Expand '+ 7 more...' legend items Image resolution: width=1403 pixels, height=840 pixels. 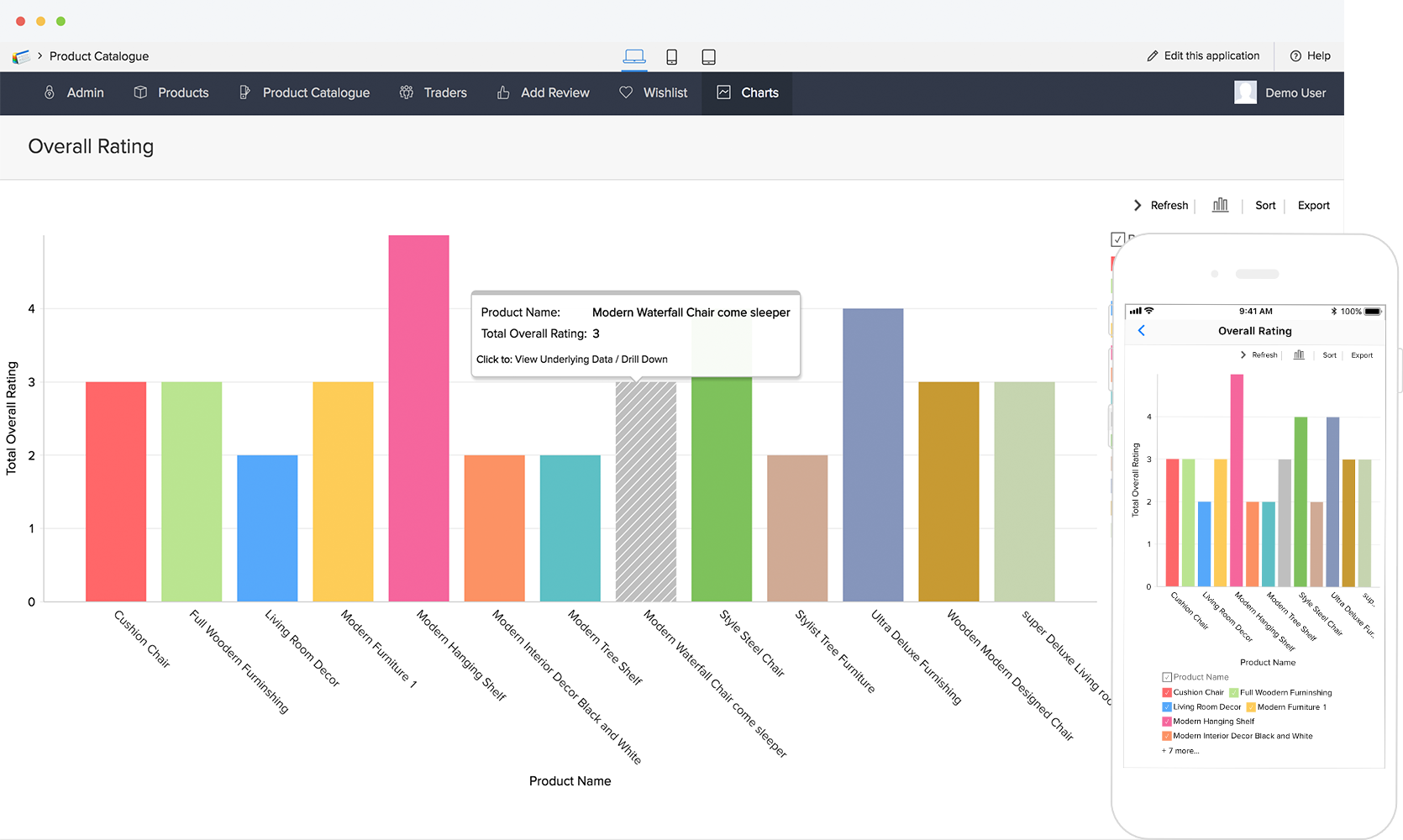1180,751
